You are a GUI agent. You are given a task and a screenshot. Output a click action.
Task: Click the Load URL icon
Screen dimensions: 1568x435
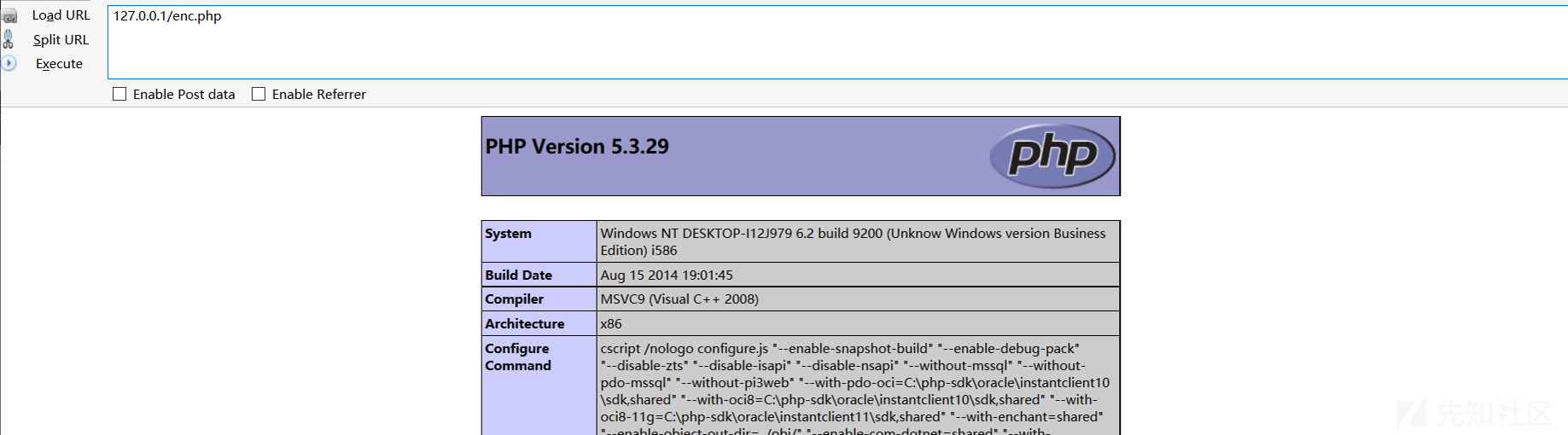9,15
